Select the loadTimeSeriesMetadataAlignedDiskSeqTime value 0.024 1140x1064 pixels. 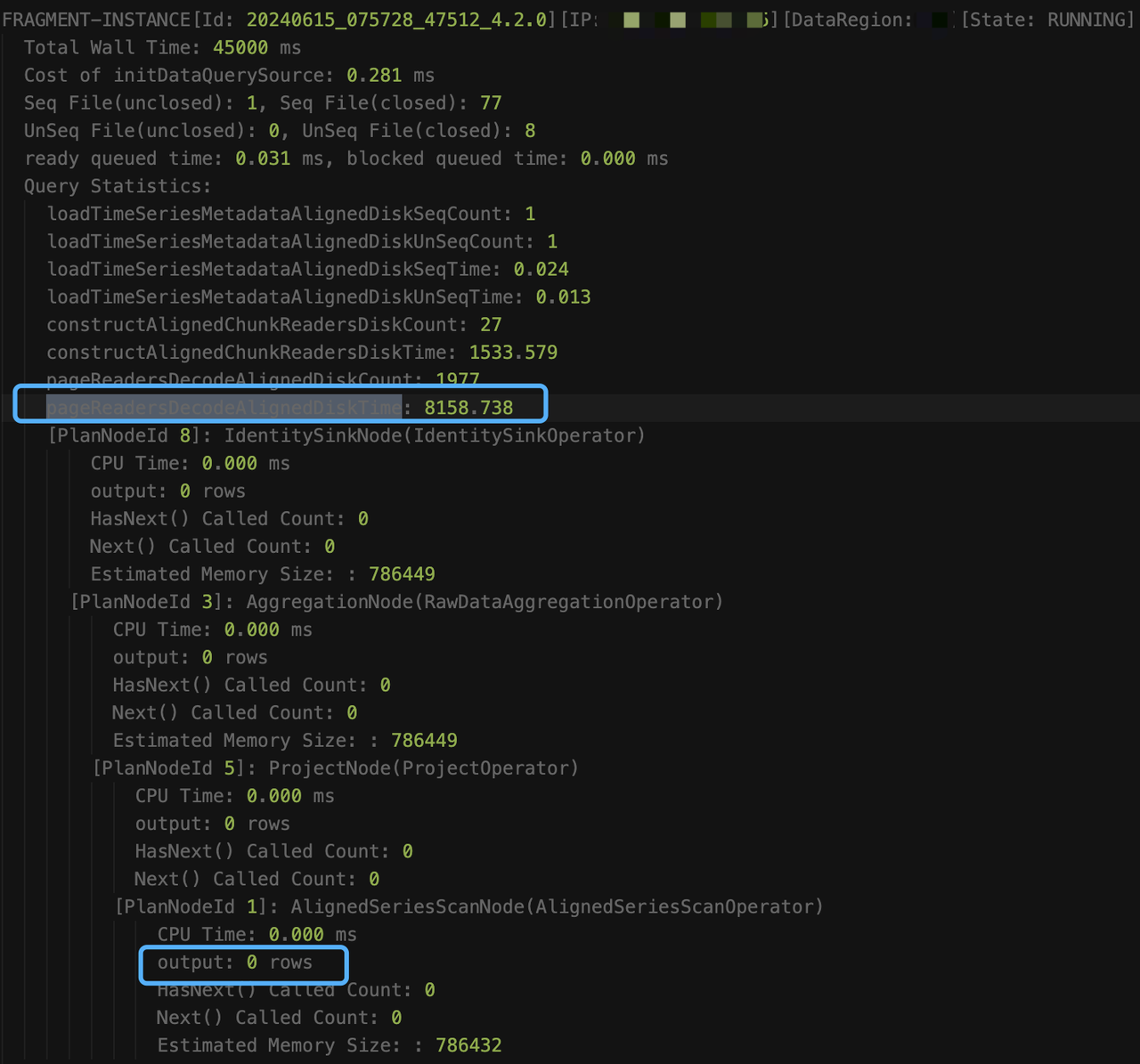[541, 269]
